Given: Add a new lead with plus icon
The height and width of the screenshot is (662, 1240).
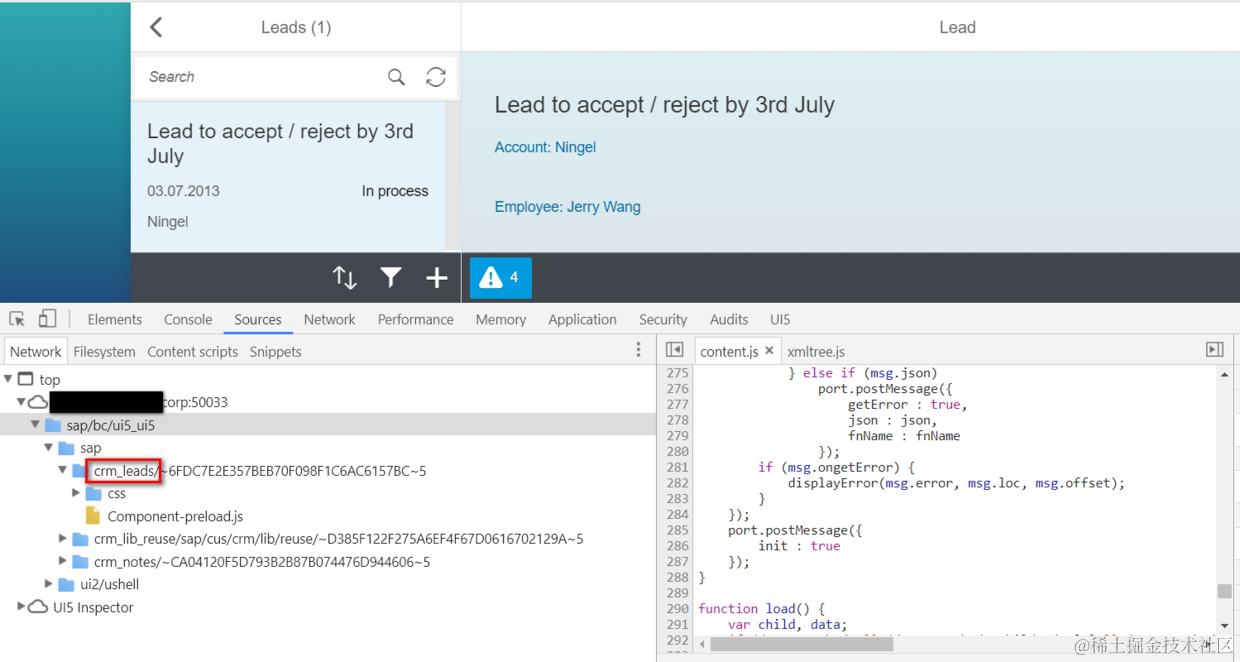Looking at the screenshot, I should click(x=436, y=278).
